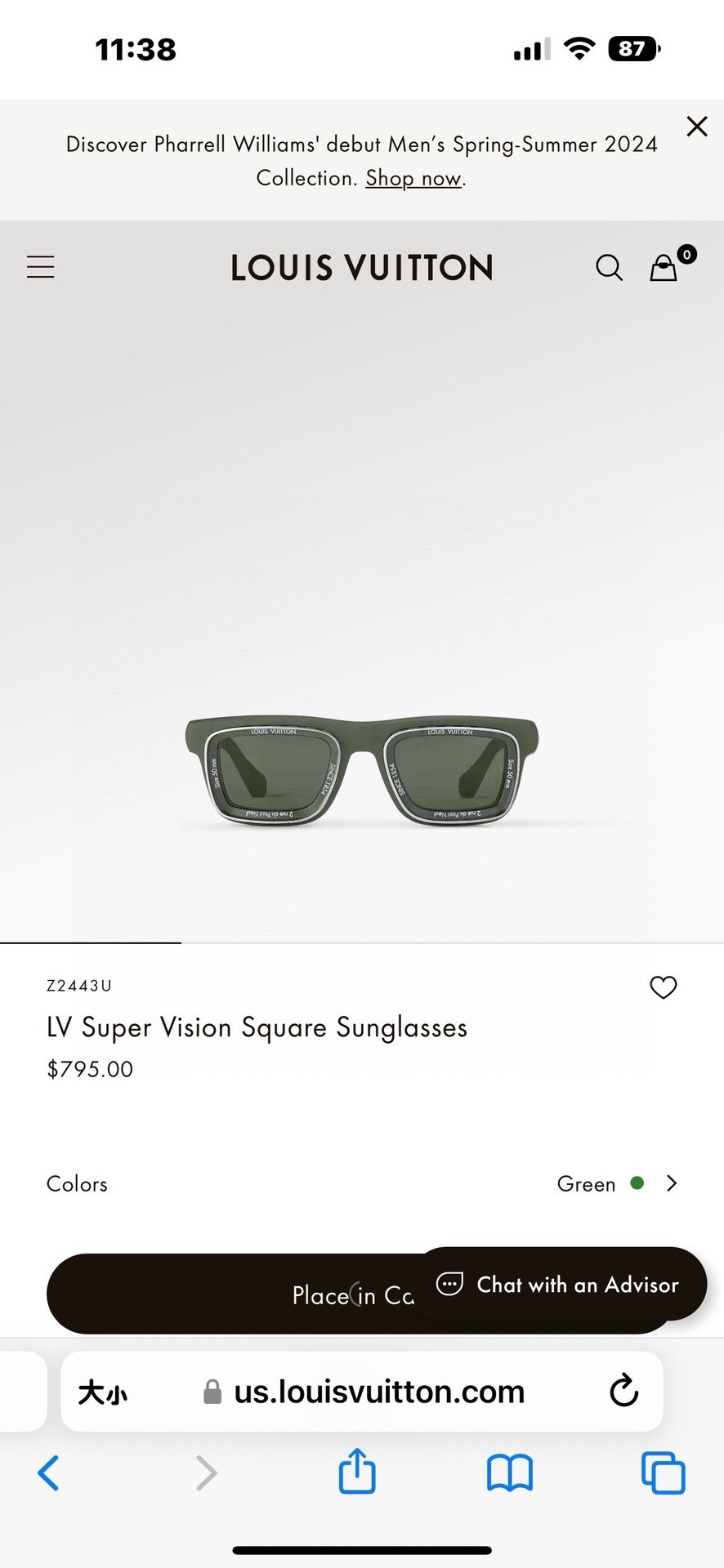Show all open Safari tabs

(664, 1472)
